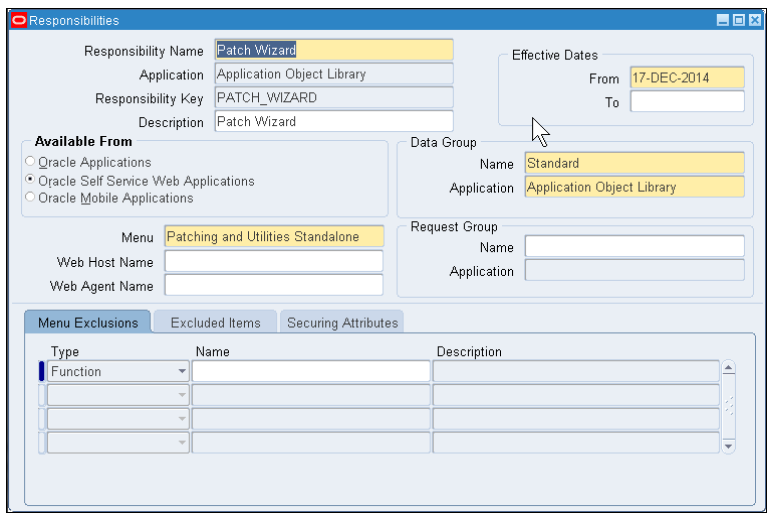Click the Description field in first exclusions row
Viewport: 772px width, 518px height.
(x=576, y=371)
